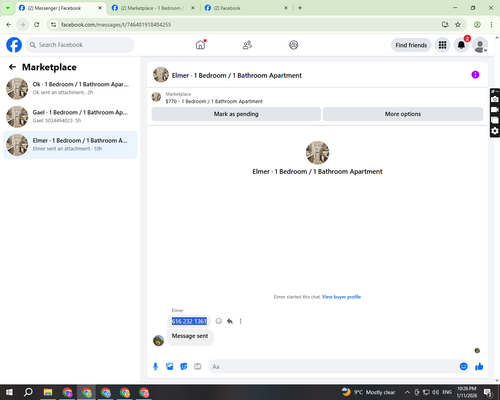Click More options button
Image resolution: width=500 pixels, height=400 pixels.
tap(403, 114)
